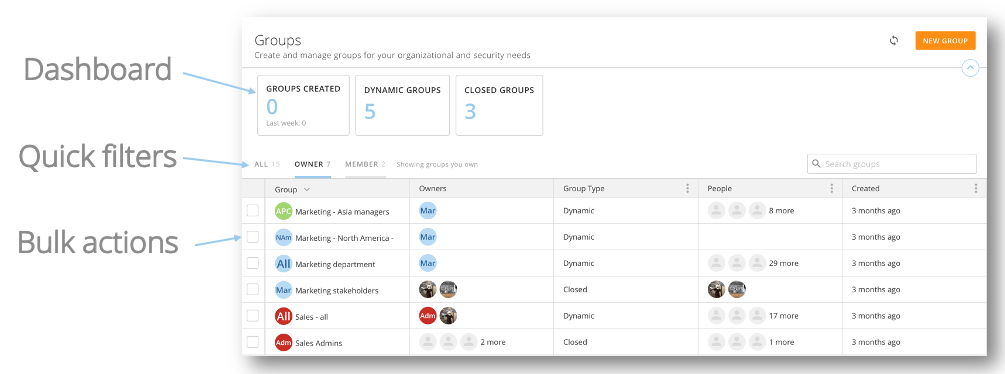
Task: Click the Mar owner avatar in Asia managers row
Action: click(x=428, y=211)
